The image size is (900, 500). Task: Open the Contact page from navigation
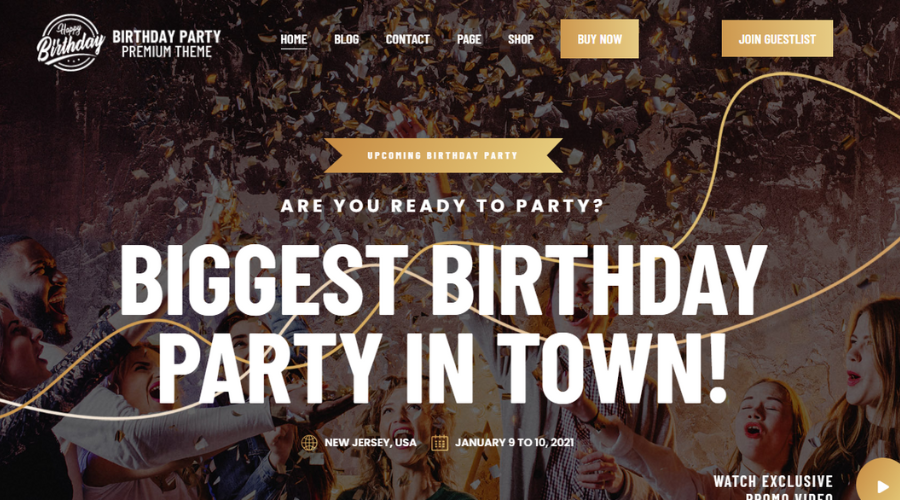click(x=408, y=39)
